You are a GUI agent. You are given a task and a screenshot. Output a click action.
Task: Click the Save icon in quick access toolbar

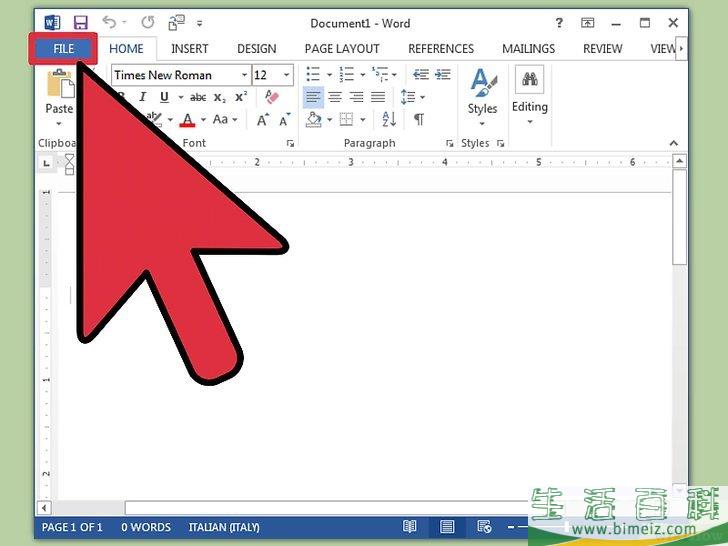tap(81, 22)
